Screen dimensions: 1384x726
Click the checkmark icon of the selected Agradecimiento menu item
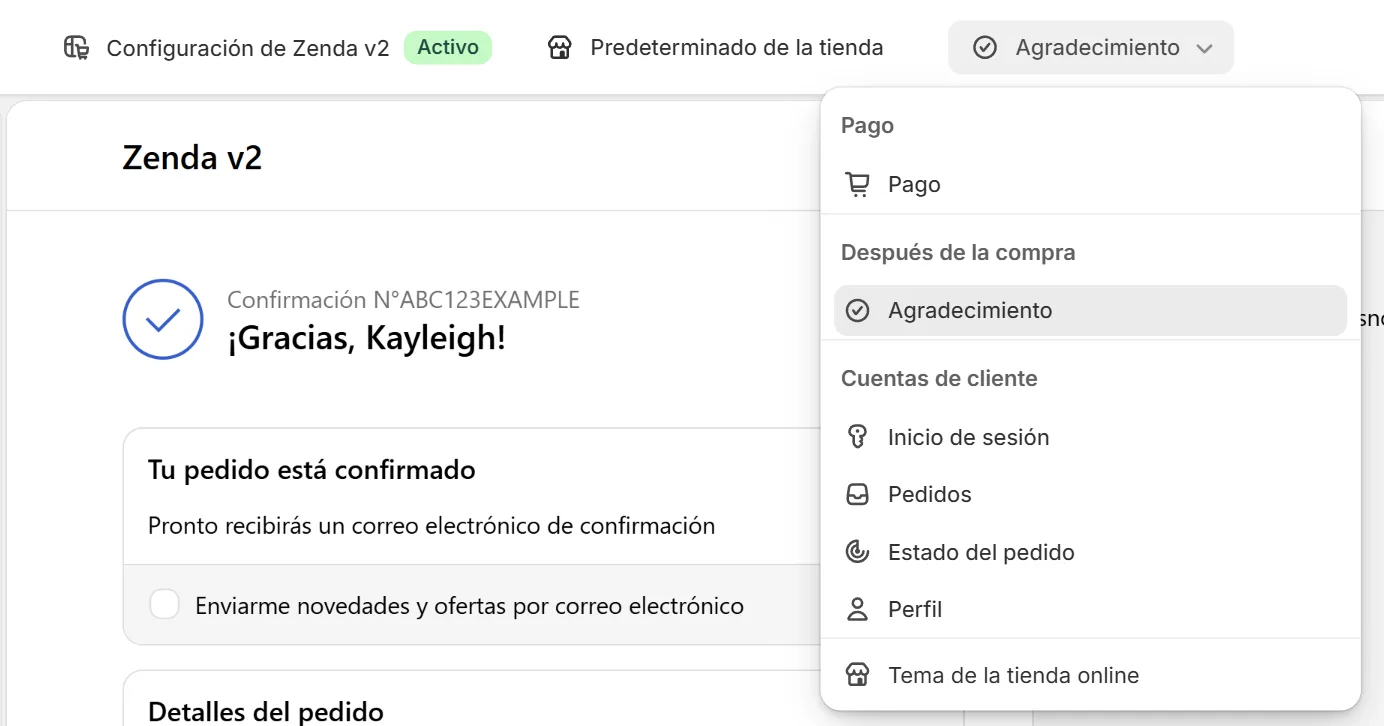[857, 310]
